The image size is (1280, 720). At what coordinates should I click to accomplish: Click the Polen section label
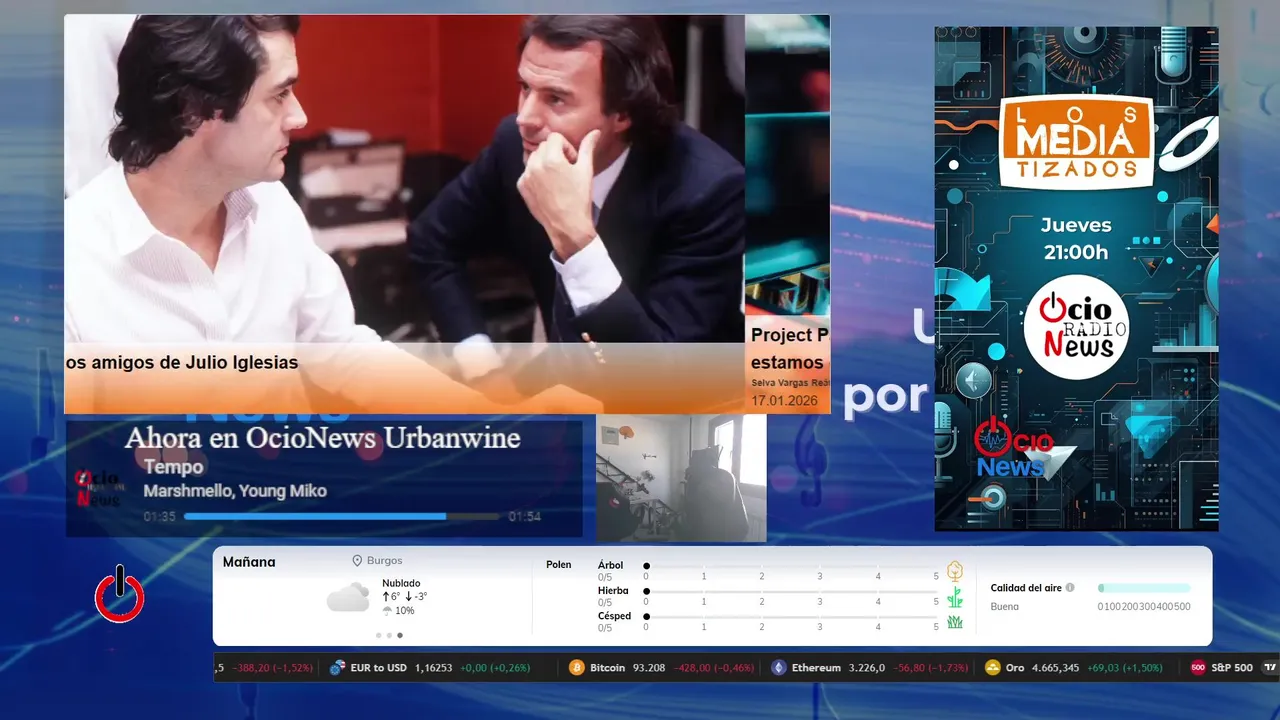pyautogui.click(x=559, y=565)
